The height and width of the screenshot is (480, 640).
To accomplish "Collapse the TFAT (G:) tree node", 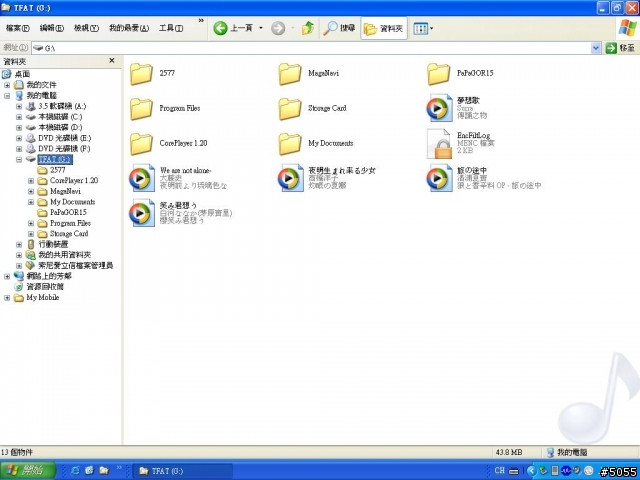I will click(19, 159).
